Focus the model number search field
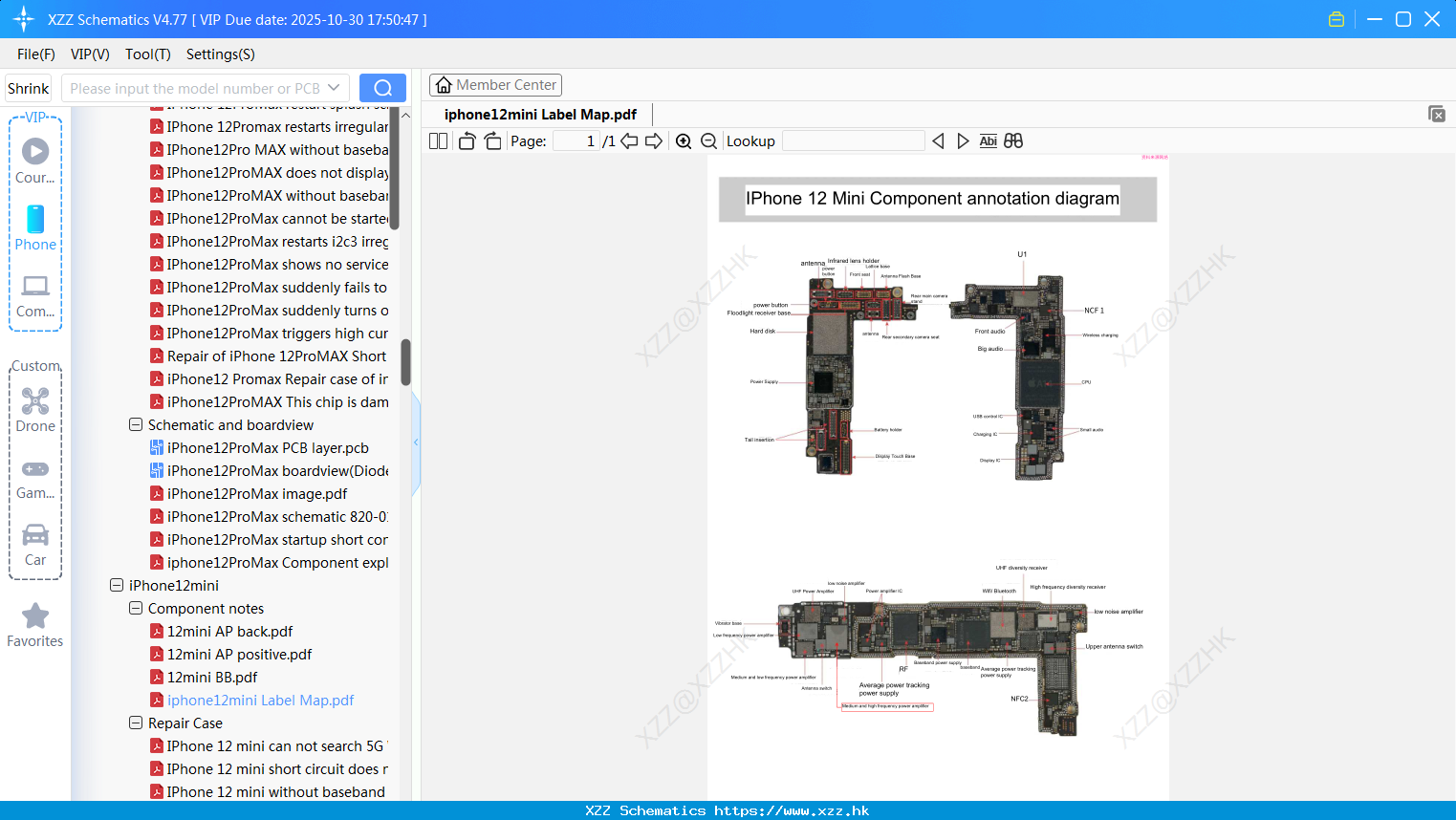Image resolution: width=1456 pixels, height=820 pixels. tap(195, 88)
